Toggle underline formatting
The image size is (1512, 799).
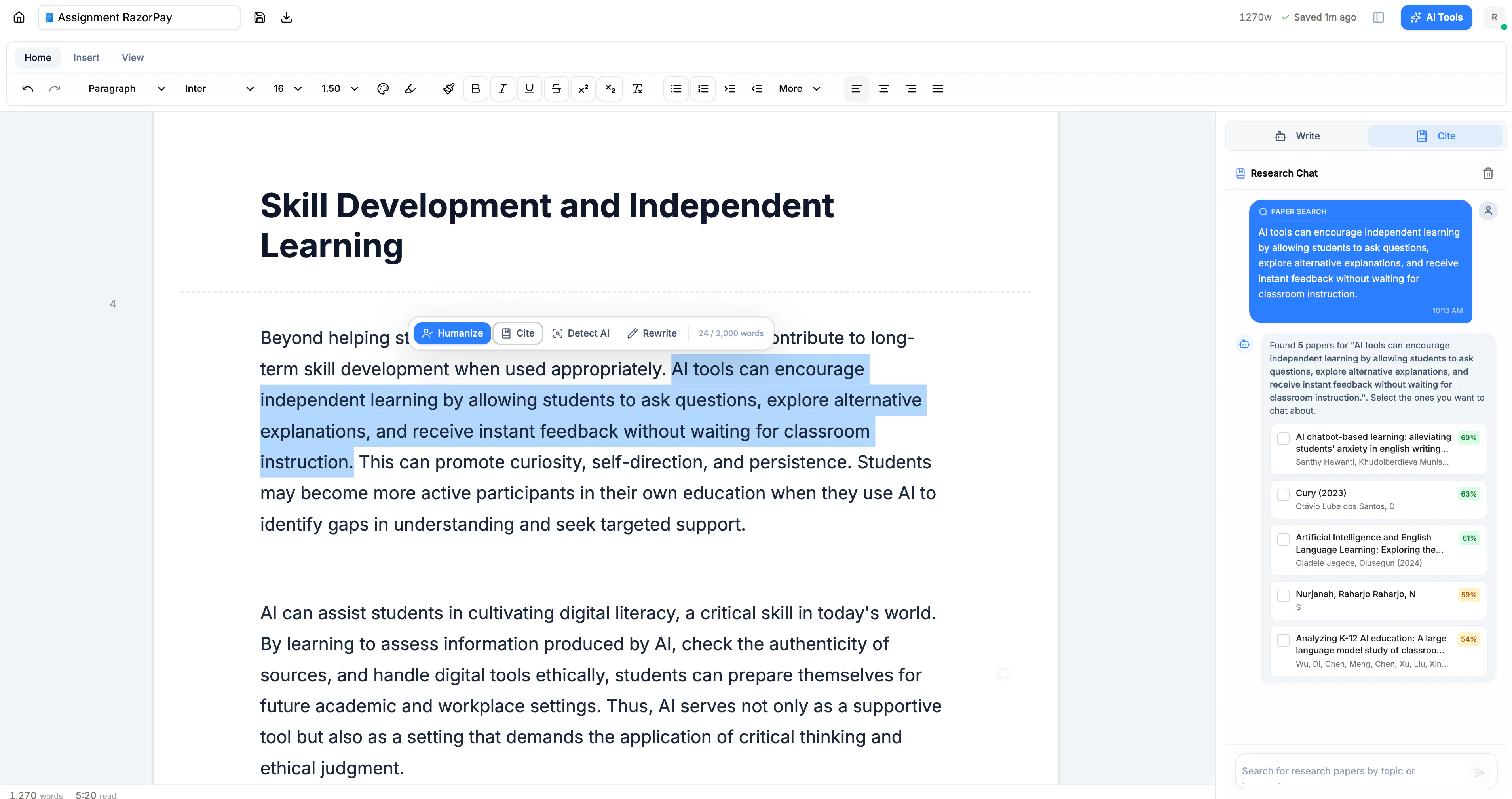tap(530, 89)
